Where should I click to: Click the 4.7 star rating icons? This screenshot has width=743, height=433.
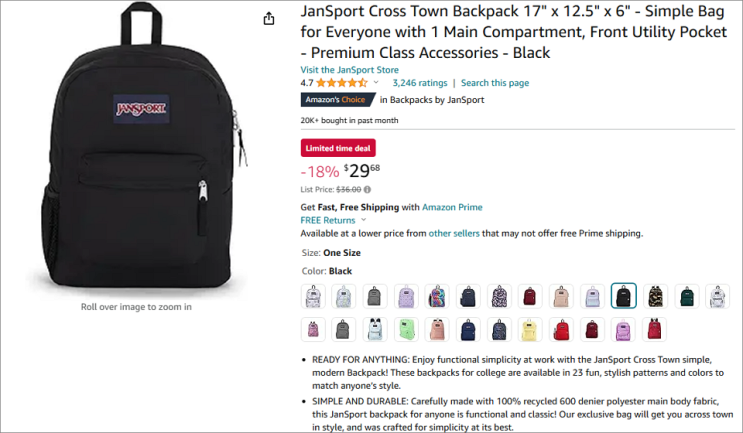(x=342, y=83)
